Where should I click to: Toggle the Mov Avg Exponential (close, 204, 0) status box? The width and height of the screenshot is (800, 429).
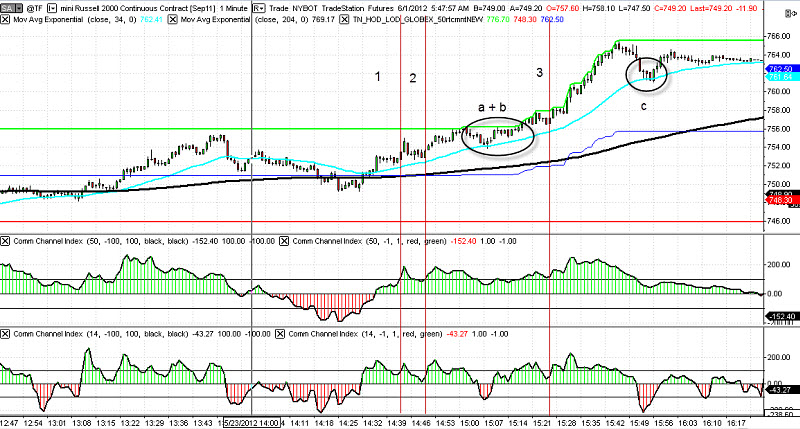(x=172, y=19)
